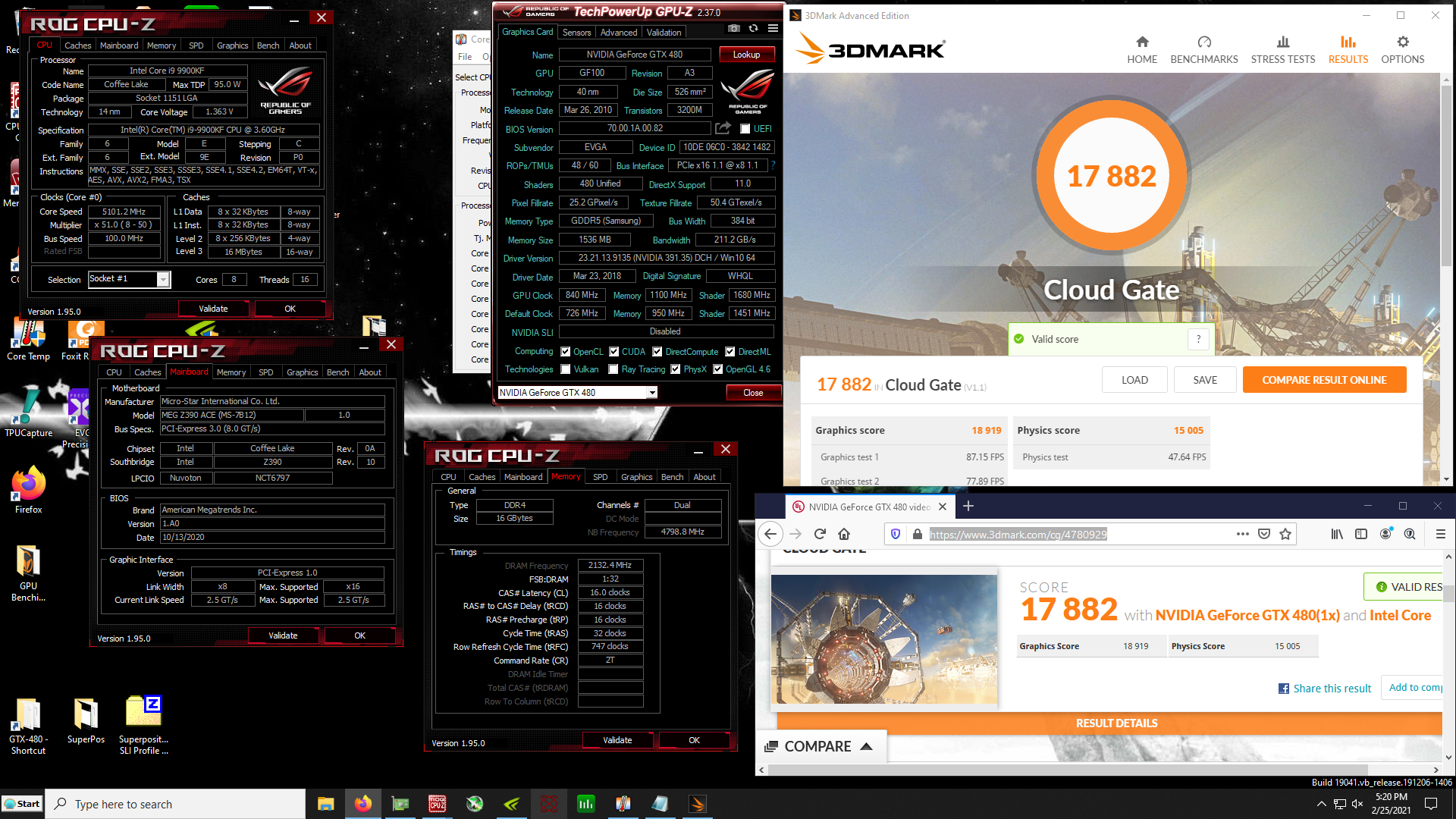Toggle the Firefox sidebar icon

pyautogui.click(x=1361, y=534)
